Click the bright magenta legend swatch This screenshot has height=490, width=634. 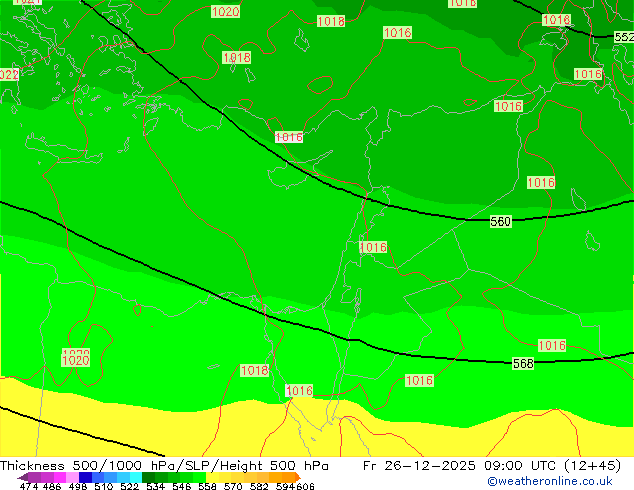(60, 477)
